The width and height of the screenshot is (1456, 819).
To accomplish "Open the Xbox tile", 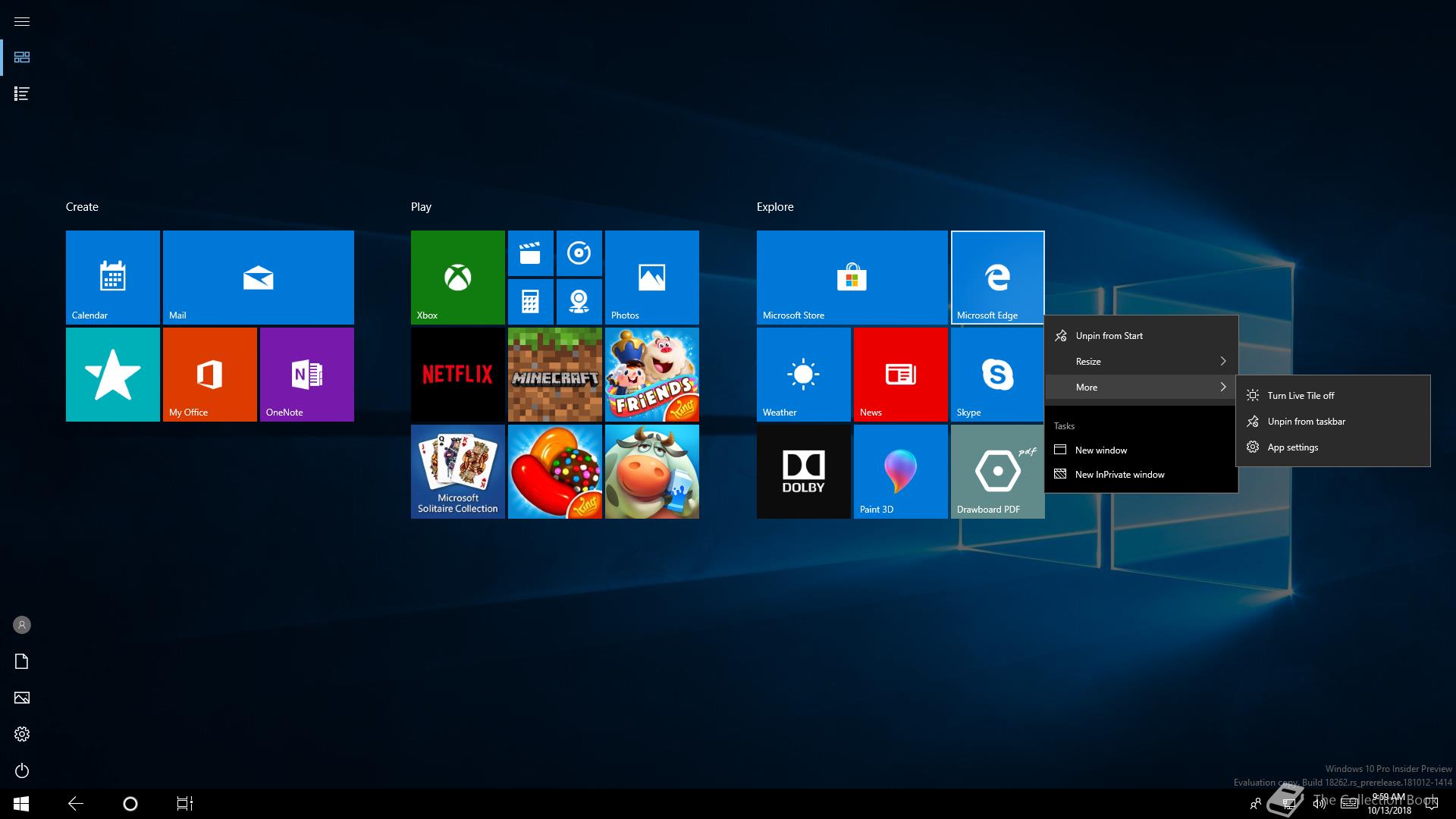I will tap(458, 278).
